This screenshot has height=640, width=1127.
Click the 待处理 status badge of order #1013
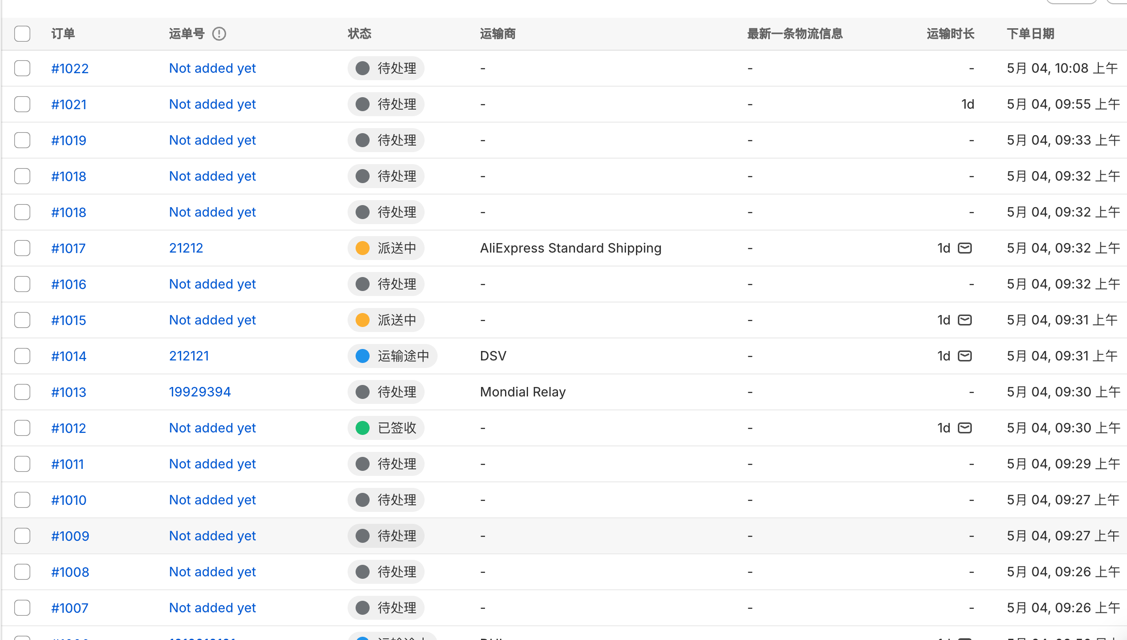tap(386, 392)
